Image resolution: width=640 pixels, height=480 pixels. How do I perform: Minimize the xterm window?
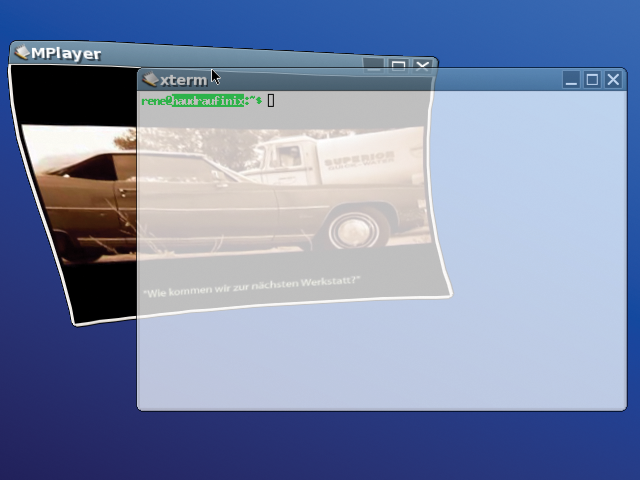571,79
